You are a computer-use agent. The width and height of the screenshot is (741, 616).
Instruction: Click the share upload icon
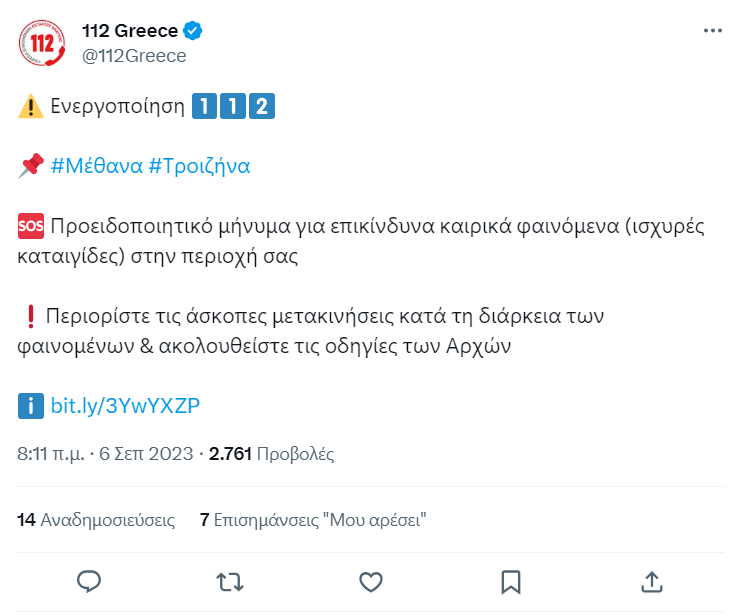pos(651,581)
